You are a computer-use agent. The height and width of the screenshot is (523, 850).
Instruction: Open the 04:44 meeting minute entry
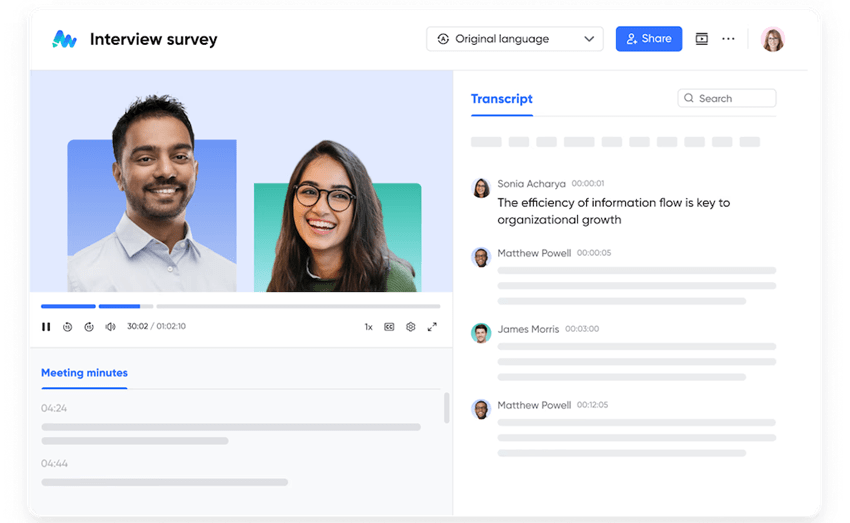[x=54, y=463]
